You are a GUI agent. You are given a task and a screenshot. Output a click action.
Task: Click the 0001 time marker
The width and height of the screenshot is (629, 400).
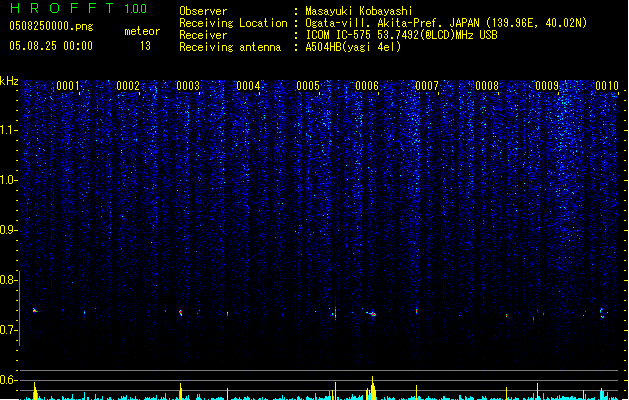[x=68, y=86]
